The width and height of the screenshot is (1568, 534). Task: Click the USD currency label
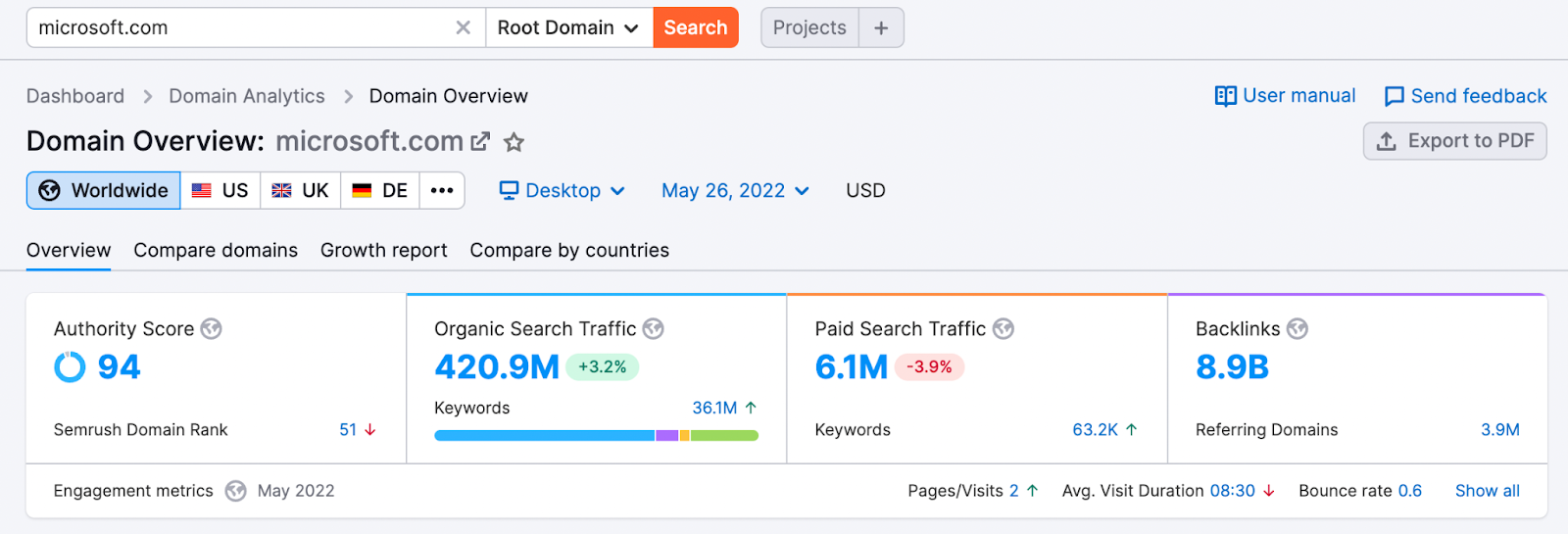(x=865, y=190)
